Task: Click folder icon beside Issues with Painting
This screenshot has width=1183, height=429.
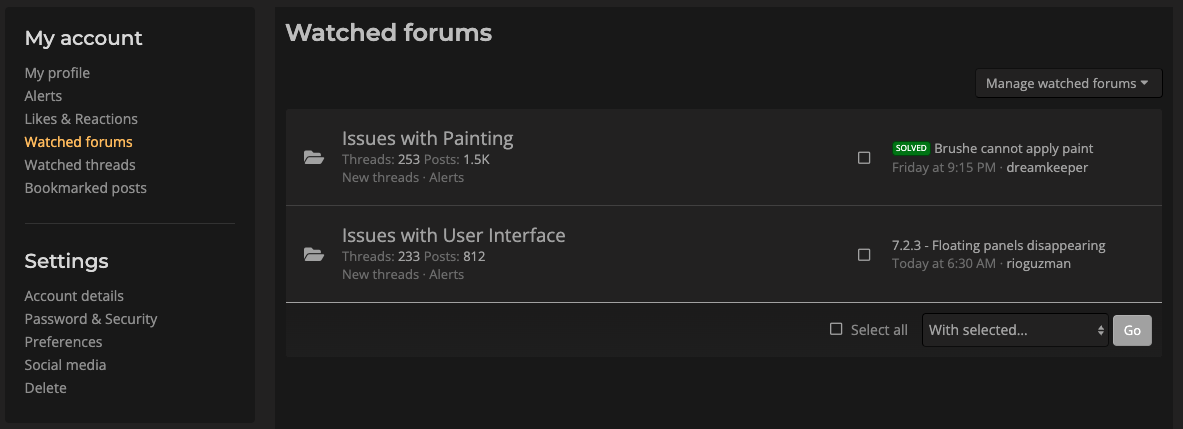Action: tap(314, 158)
